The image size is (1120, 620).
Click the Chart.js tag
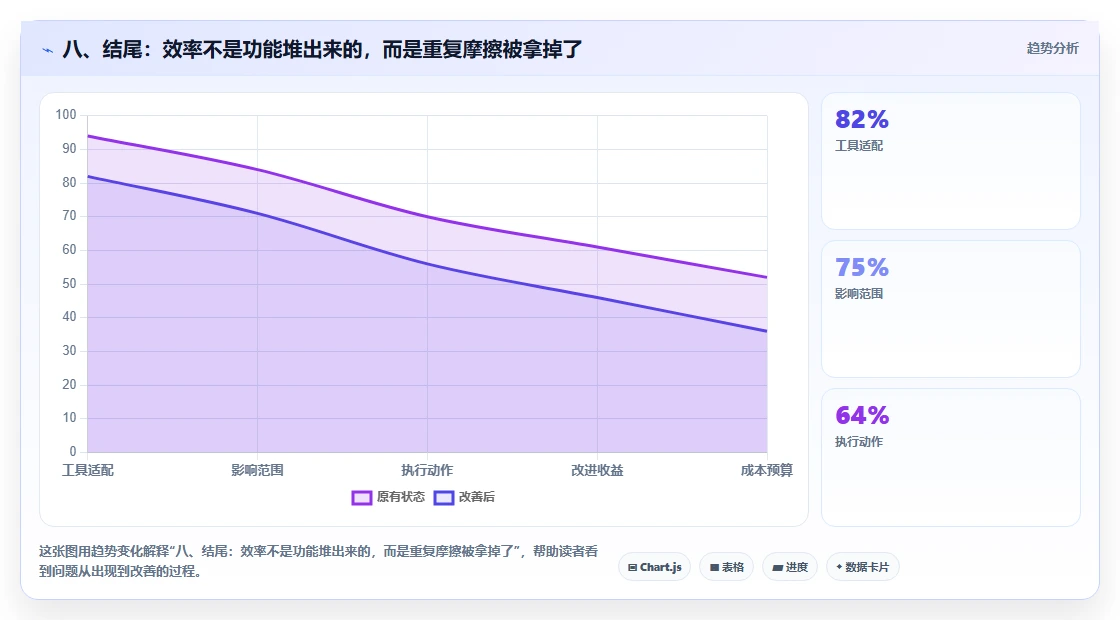coord(654,567)
